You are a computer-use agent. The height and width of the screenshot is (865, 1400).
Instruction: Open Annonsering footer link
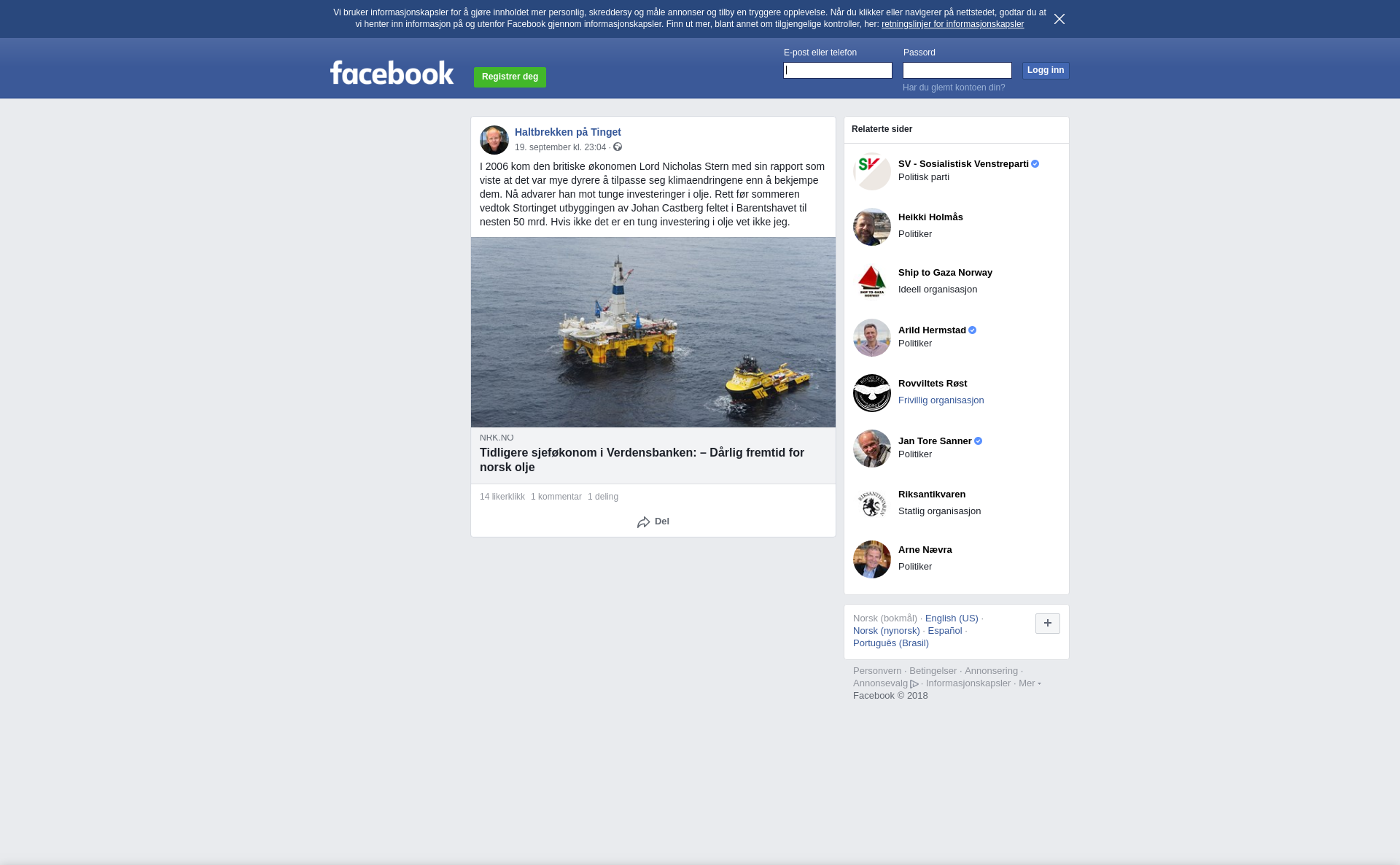click(991, 671)
